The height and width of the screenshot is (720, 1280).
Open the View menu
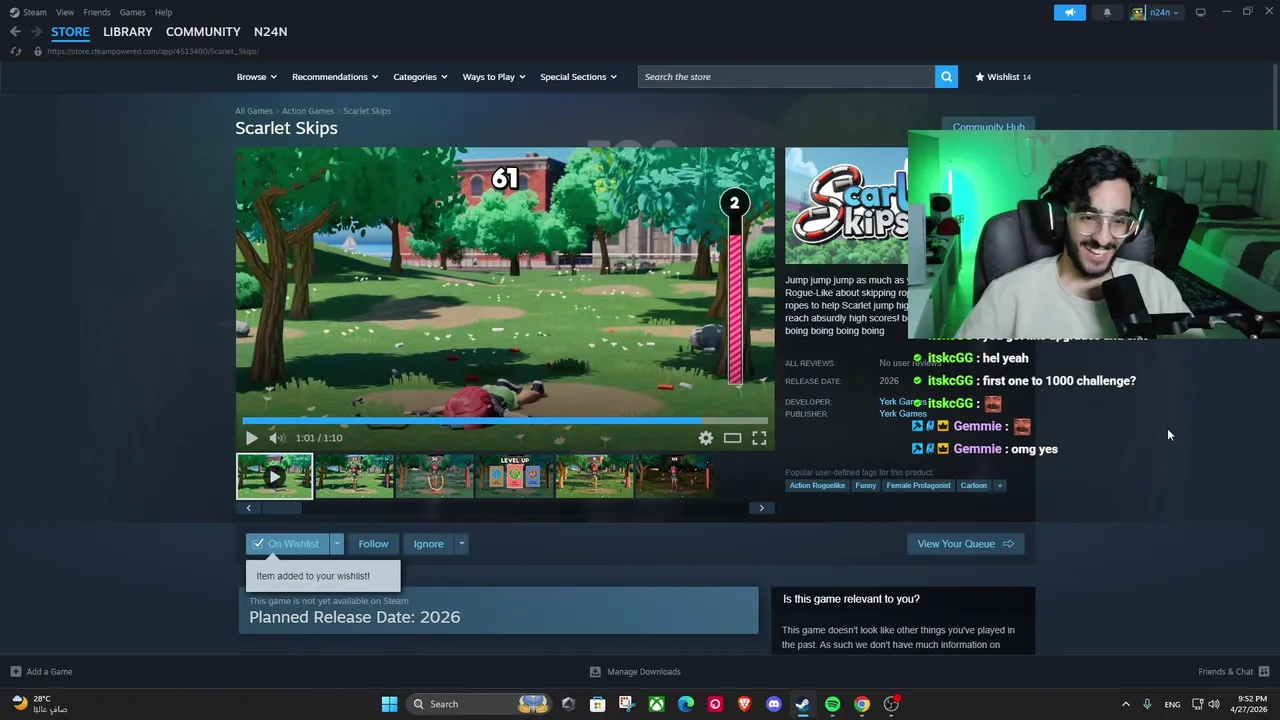coord(65,12)
